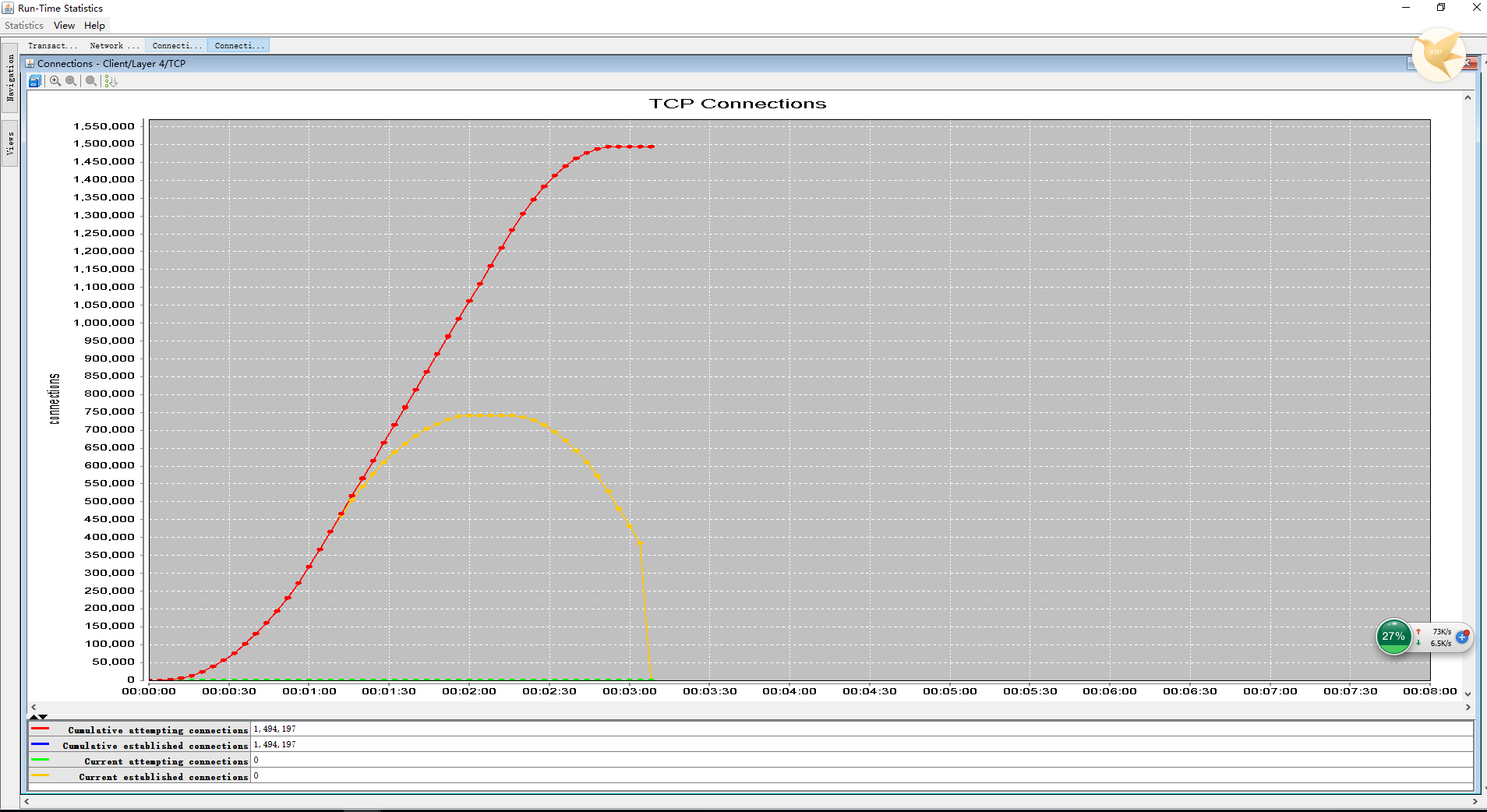Click the reset zoom magnifier icon

91,81
